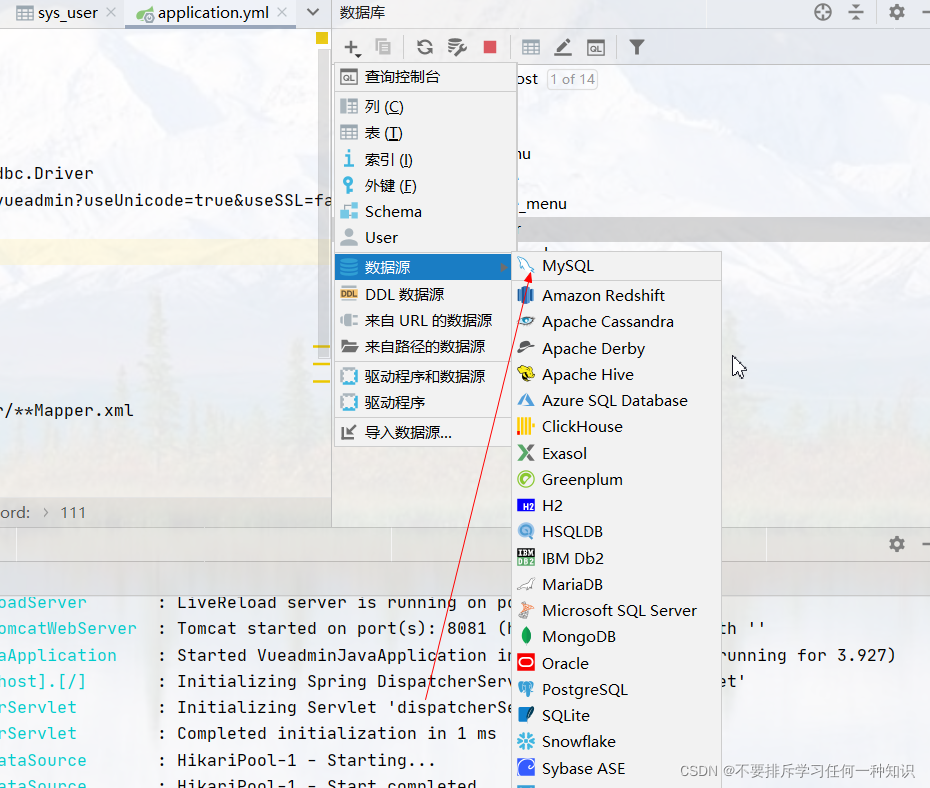The width and height of the screenshot is (930, 788).
Task: Click the yellow inspection warning indicator
Action: coord(322,38)
